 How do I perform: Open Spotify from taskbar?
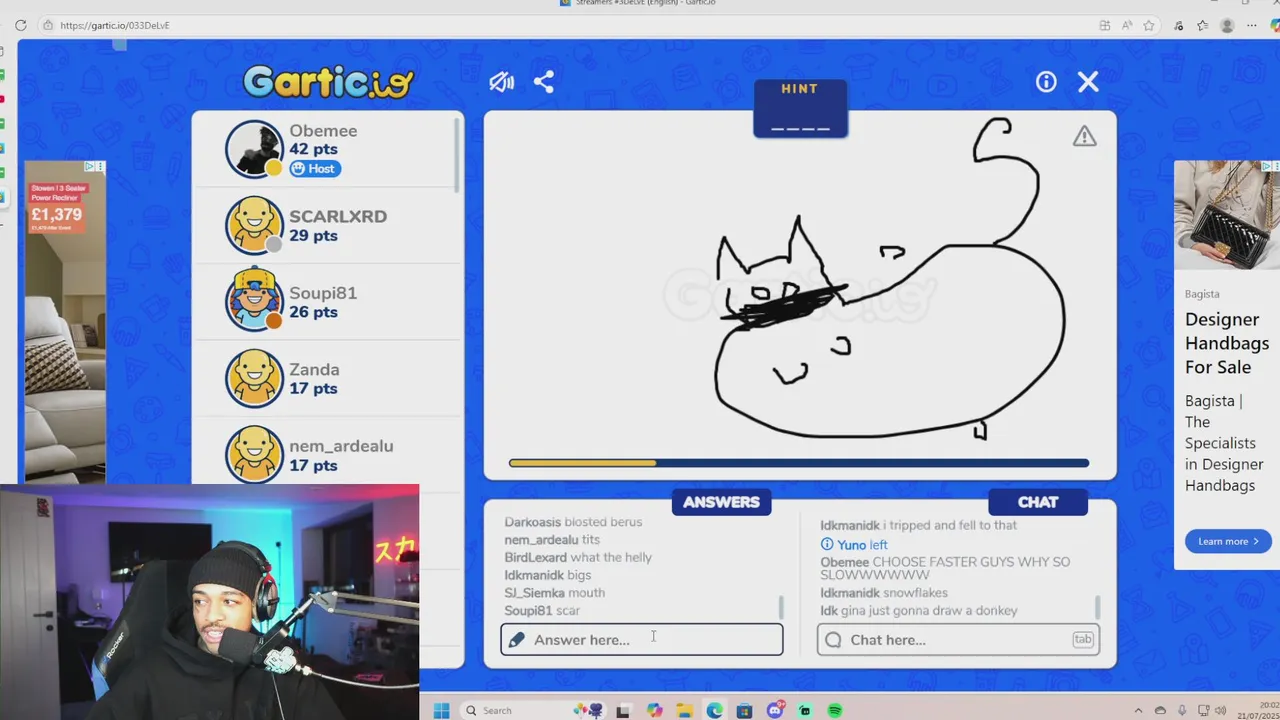[x=835, y=710]
